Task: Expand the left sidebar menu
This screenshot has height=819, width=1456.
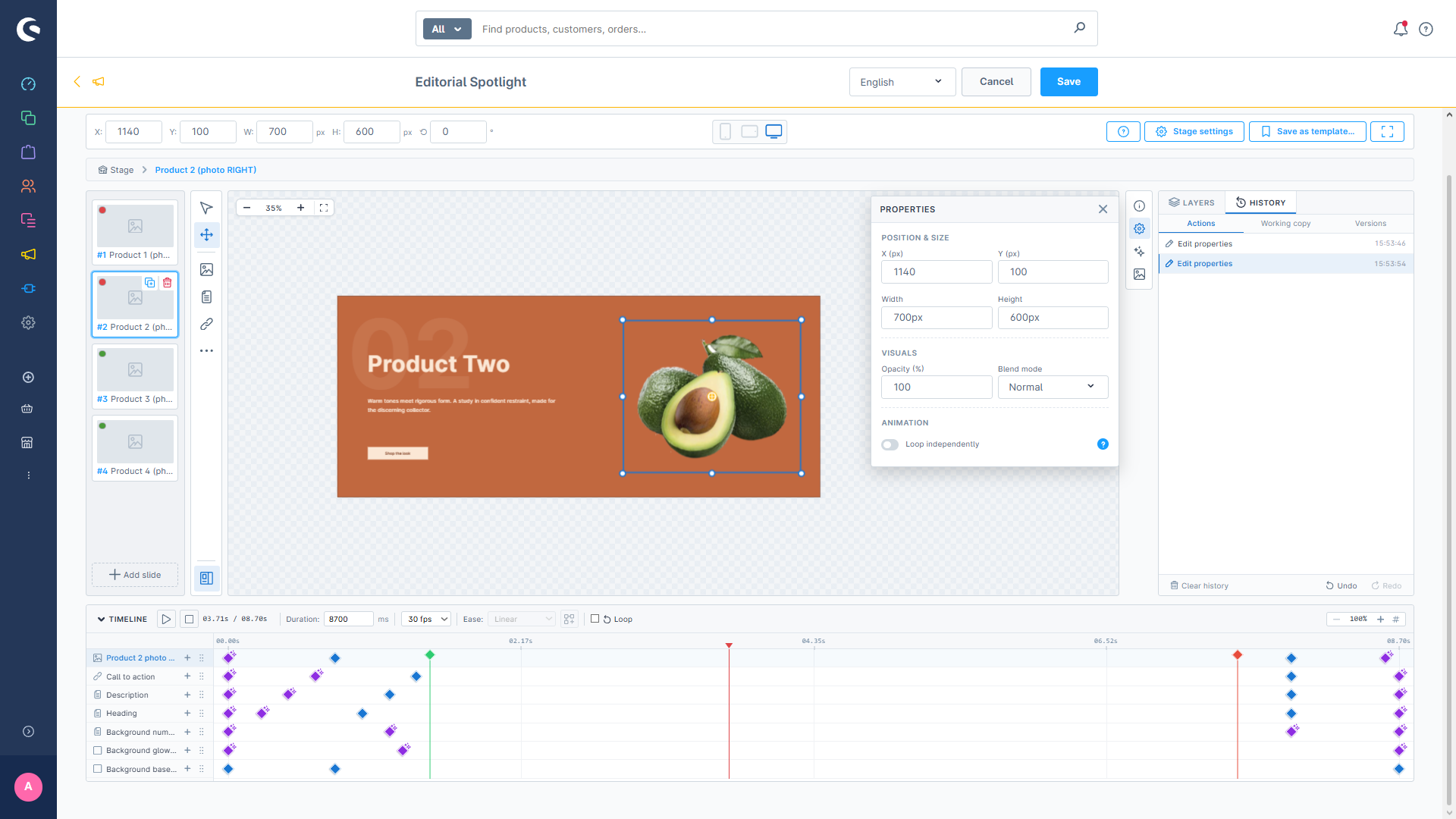Action: 28,732
